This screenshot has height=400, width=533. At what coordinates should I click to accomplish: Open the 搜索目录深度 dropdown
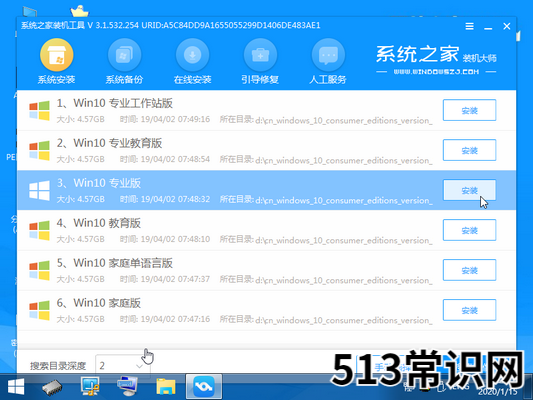[123, 366]
